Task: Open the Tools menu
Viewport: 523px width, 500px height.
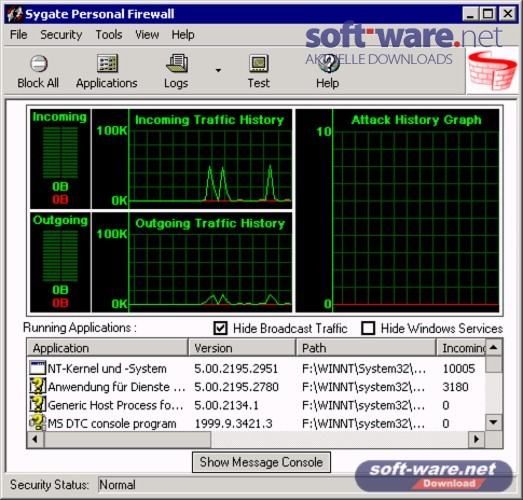Action: [x=109, y=35]
